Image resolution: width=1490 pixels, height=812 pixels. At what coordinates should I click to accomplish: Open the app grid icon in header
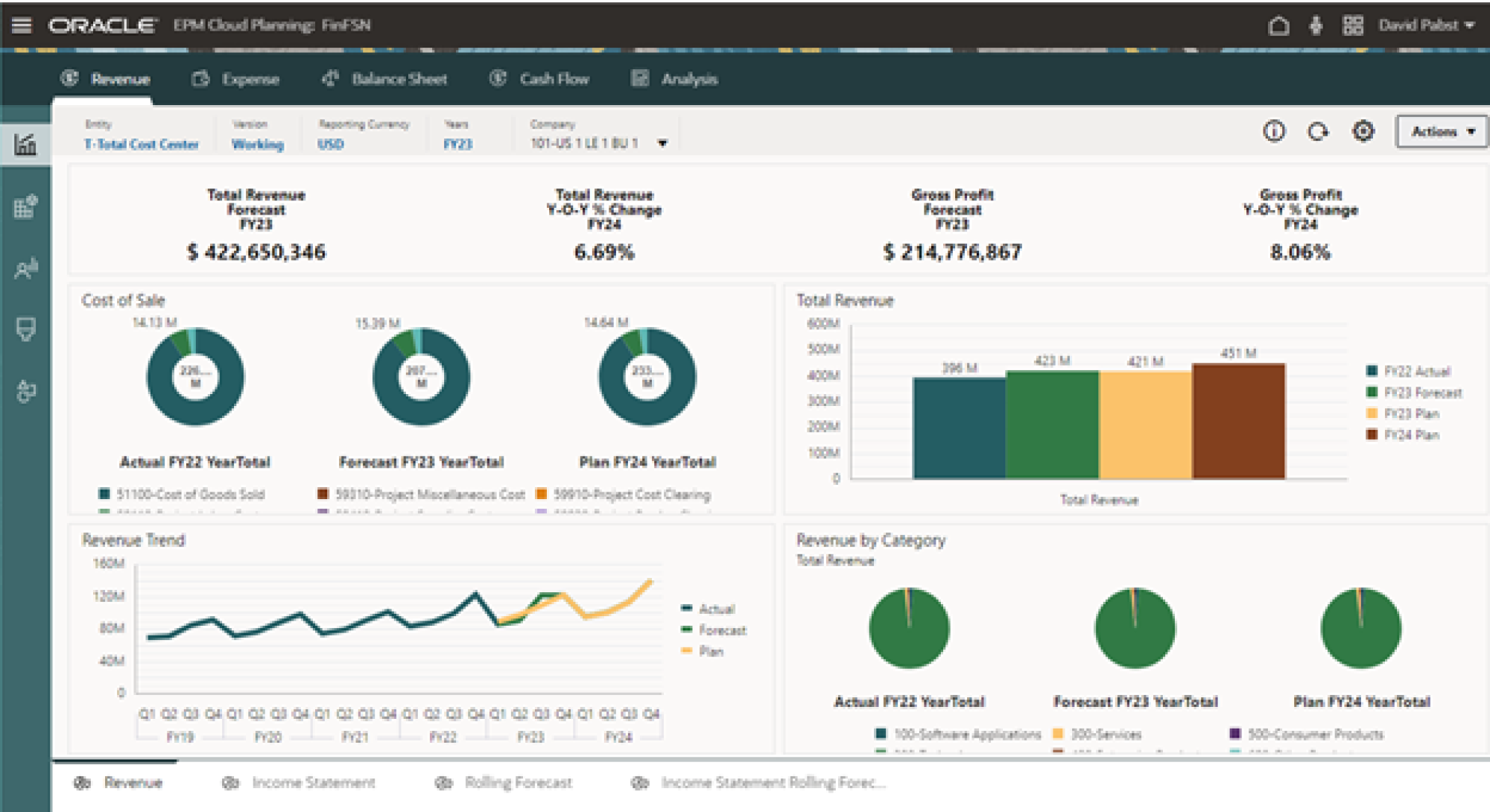(1353, 25)
